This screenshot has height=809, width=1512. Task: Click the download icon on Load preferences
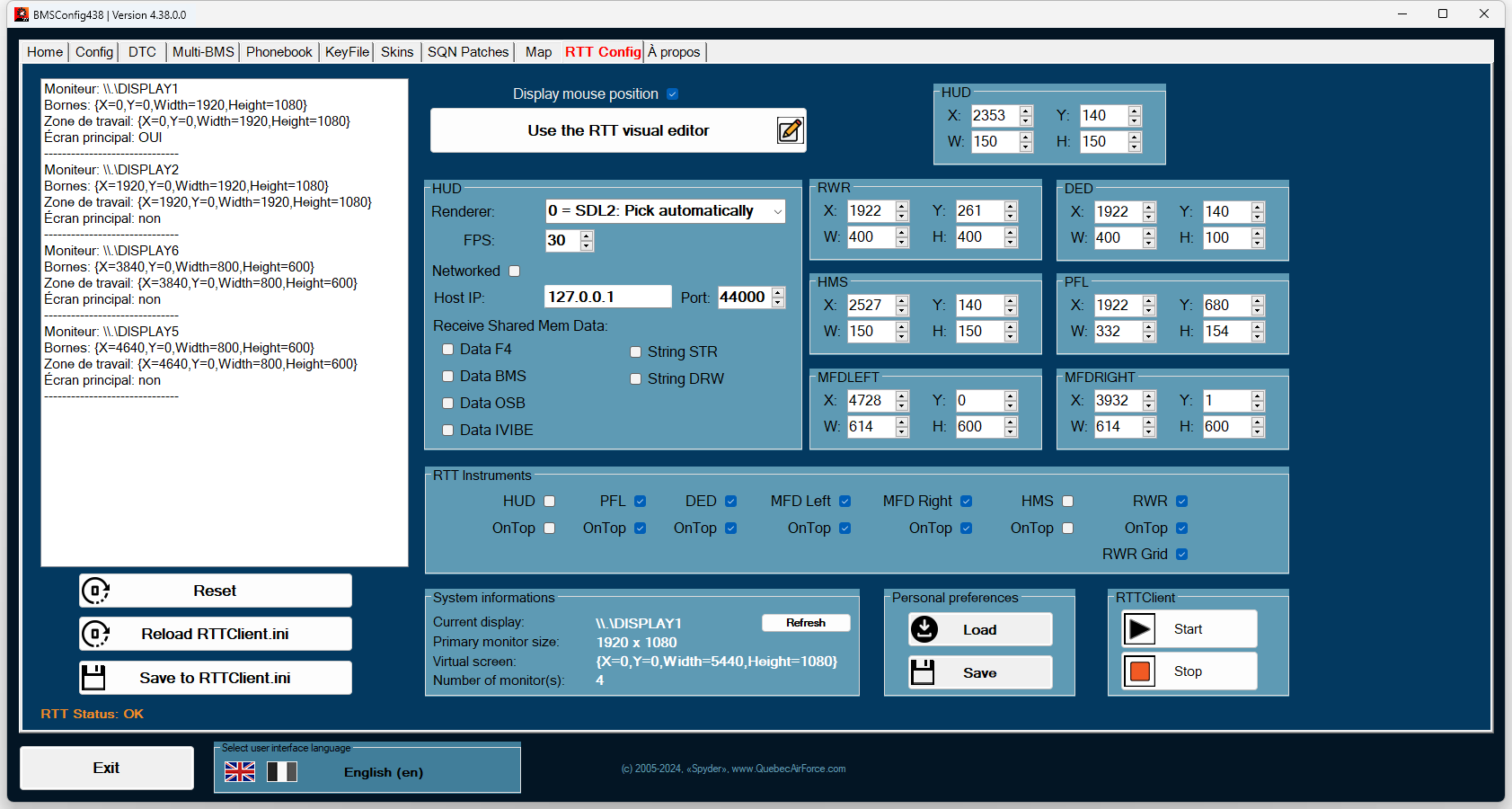(924, 629)
